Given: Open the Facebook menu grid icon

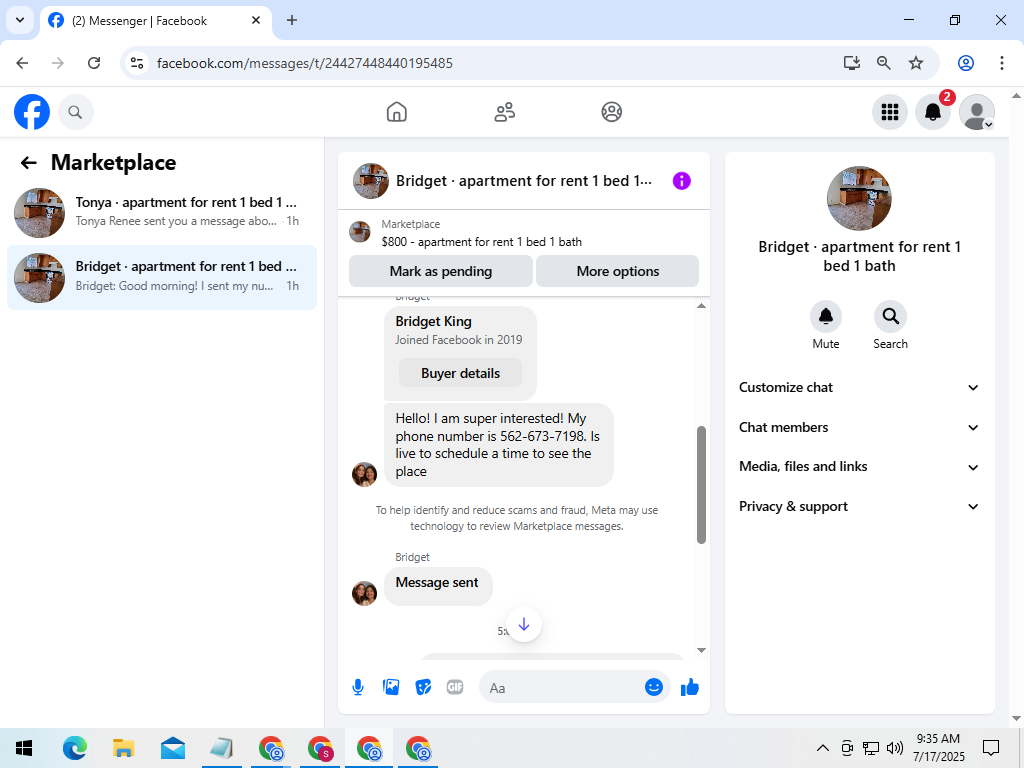Looking at the screenshot, I should [x=889, y=112].
